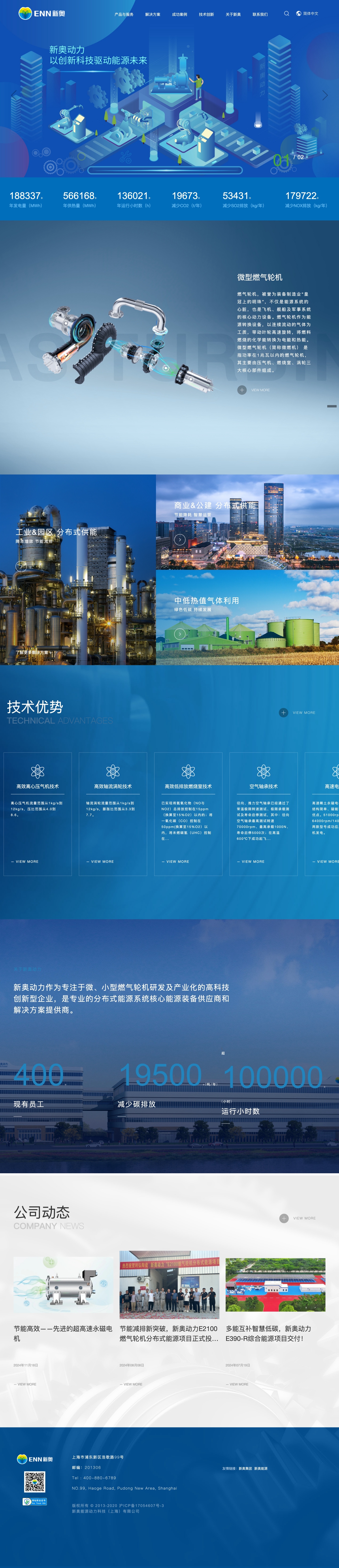The width and height of the screenshot is (339, 1568).
Task: Click VIEW MORE next to 公司动态
Action: point(304,1218)
